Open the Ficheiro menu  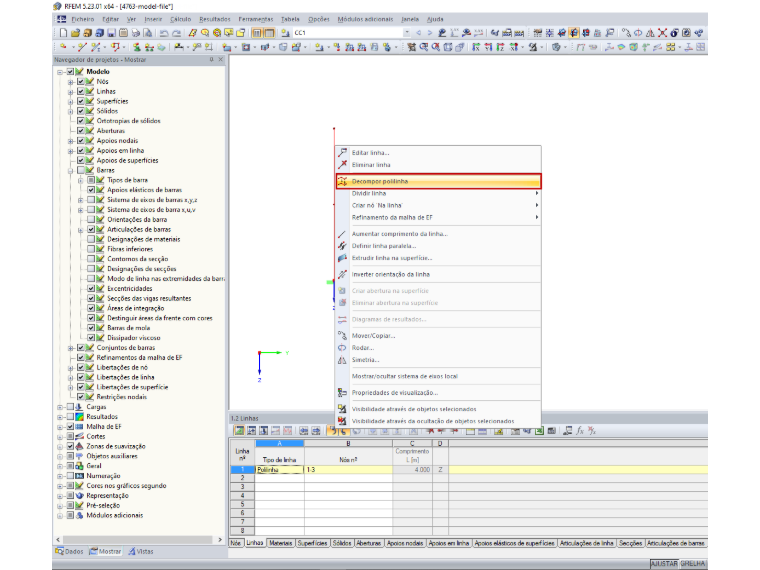click(x=82, y=19)
